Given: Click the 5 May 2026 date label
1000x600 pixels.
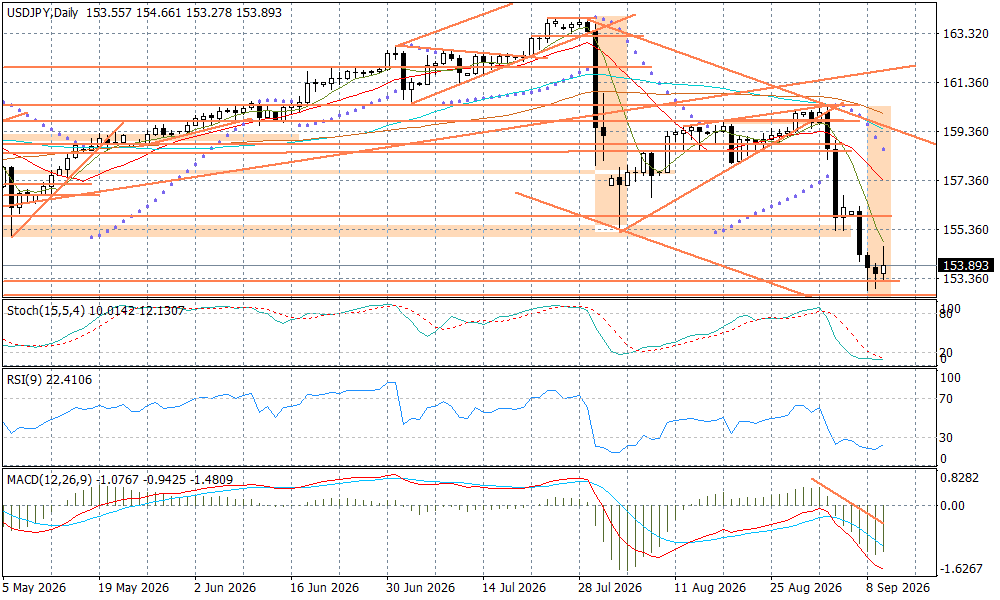Looking at the screenshot, I should coord(34,587).
